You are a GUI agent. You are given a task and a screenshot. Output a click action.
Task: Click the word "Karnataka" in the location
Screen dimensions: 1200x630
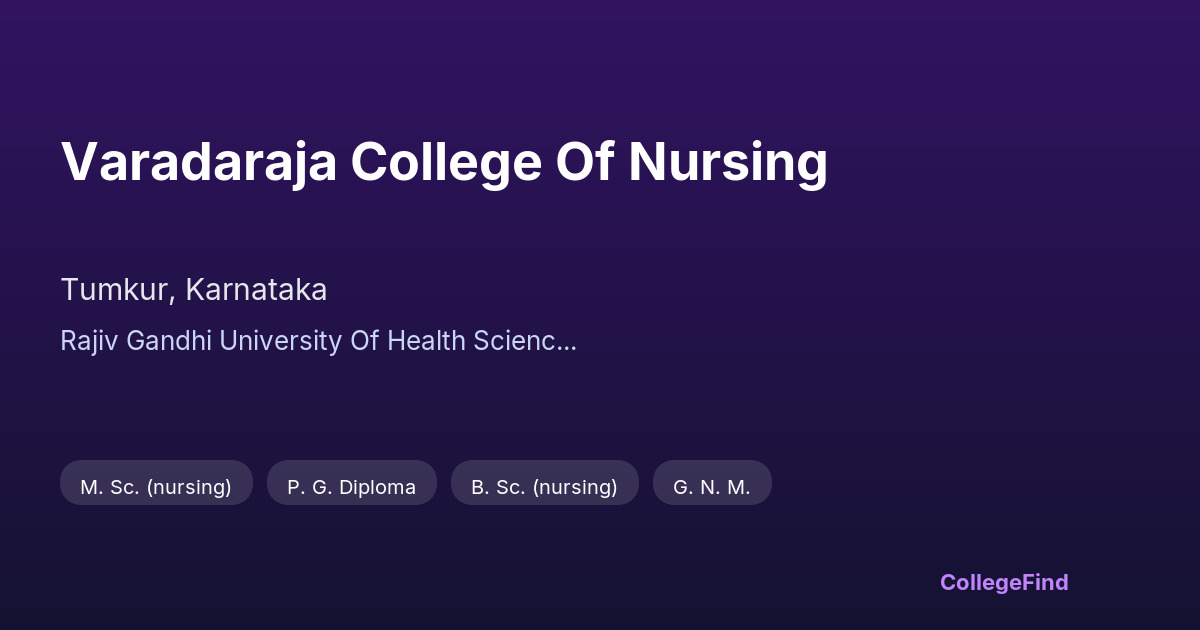(256, 290)
